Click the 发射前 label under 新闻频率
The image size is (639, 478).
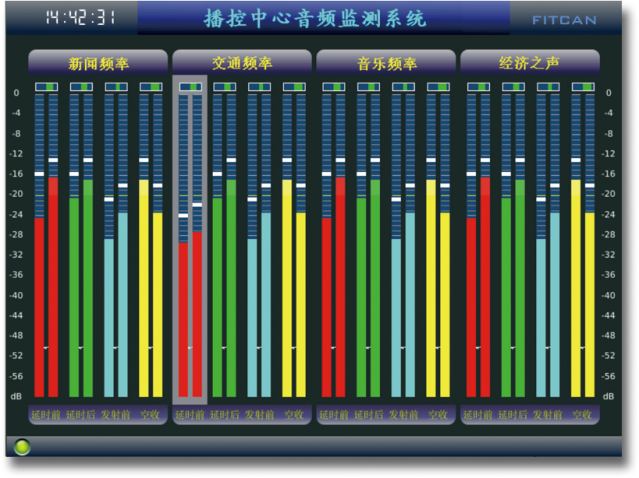(x=116, y=415)
